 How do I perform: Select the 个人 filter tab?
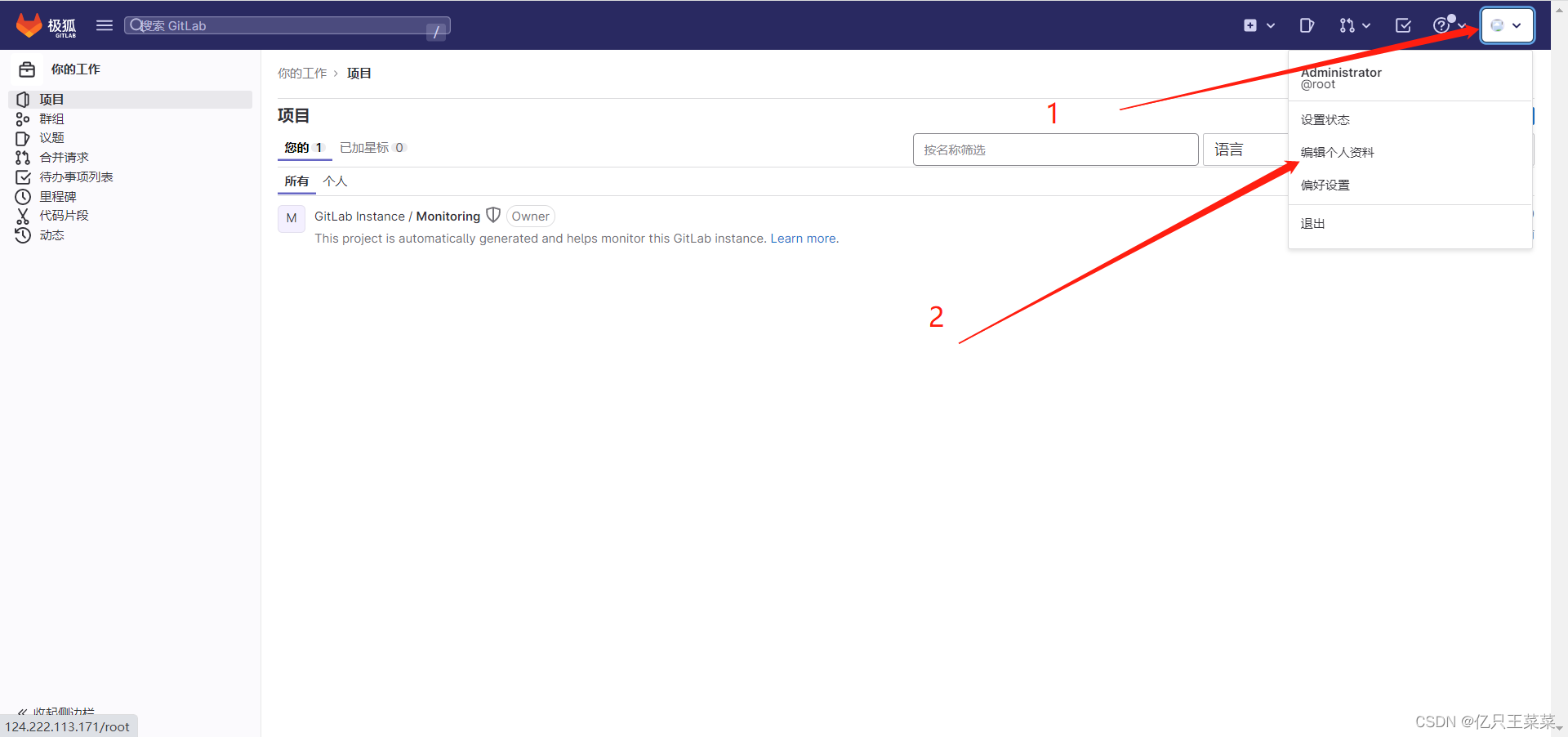336,181
